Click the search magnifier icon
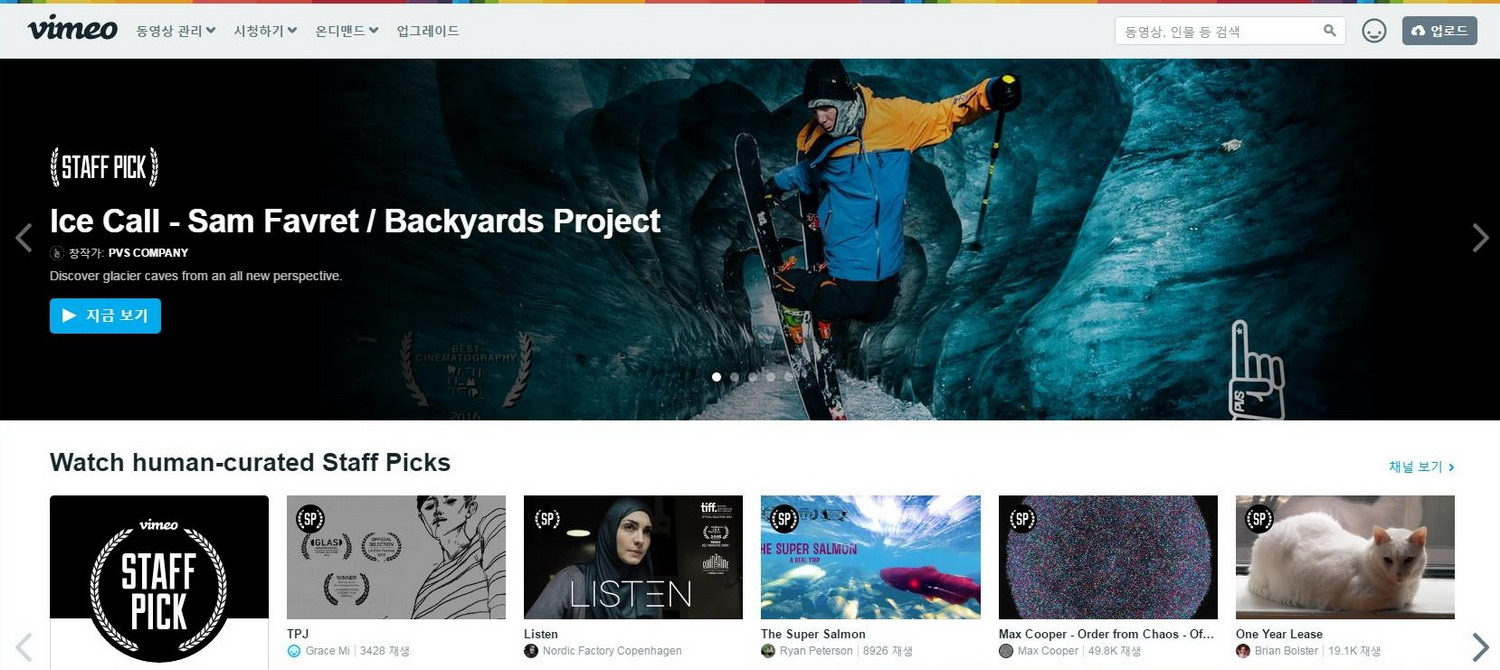This screenshot has width=1500, height=670. click(1329, 30)
